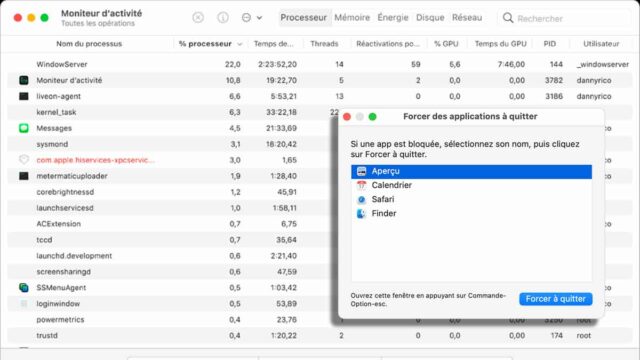
Task: Select Aperçu in the force-quit list
Action: (471, 171)
